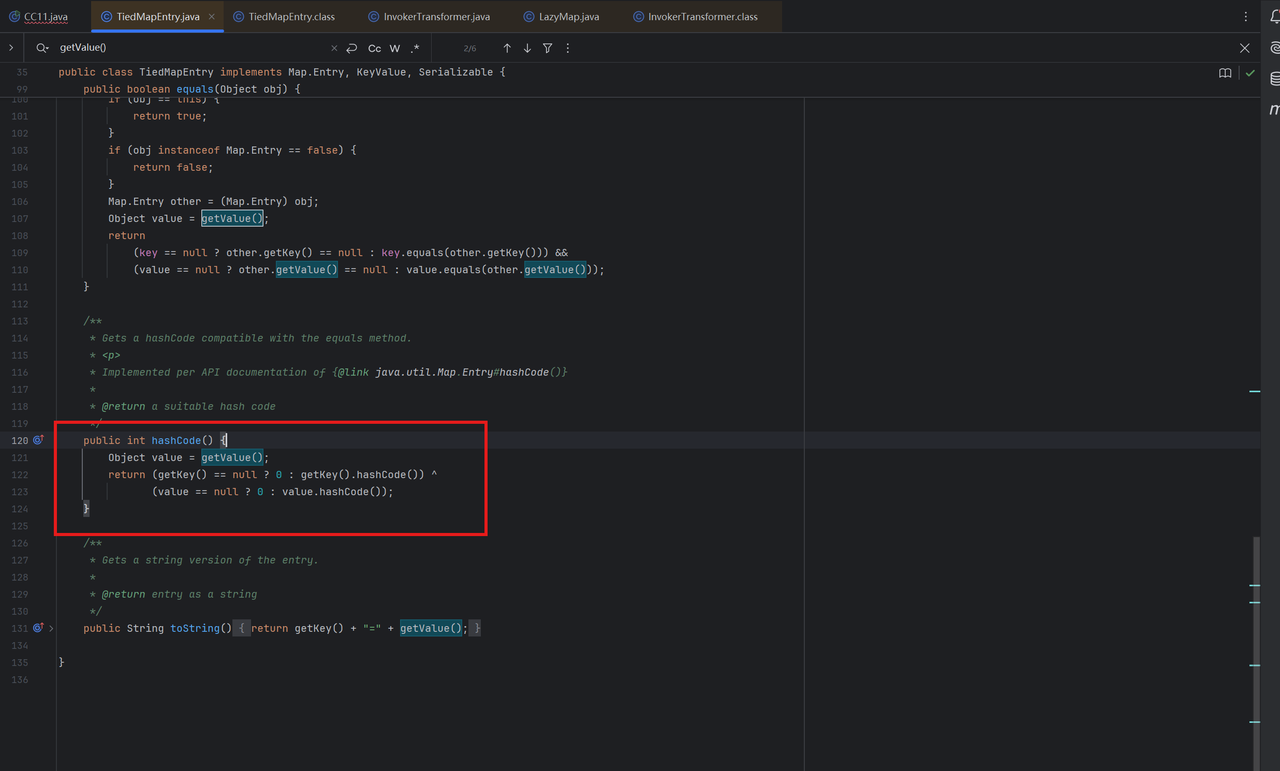Jump to previous search occurrence

pyautogui.click(x=507, y=48)
